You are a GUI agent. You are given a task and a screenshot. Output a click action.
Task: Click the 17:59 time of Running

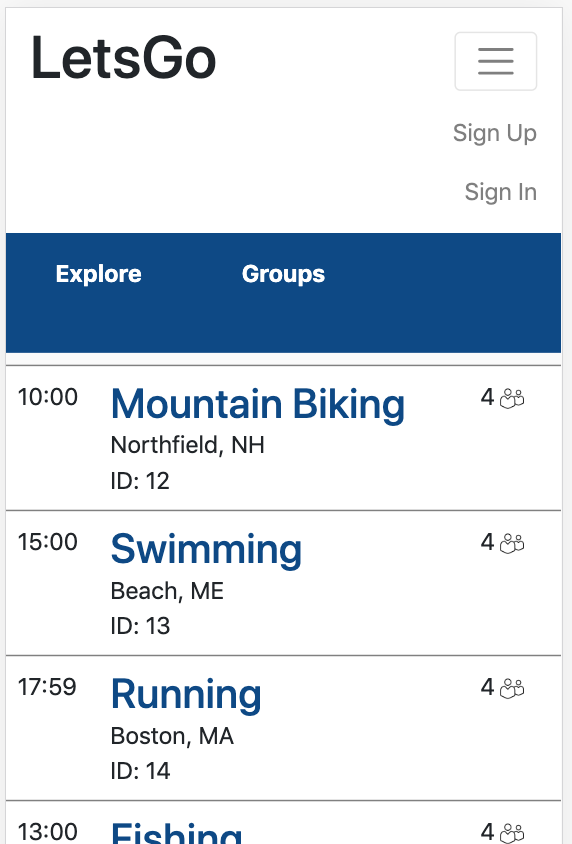(x=47, y=687)
